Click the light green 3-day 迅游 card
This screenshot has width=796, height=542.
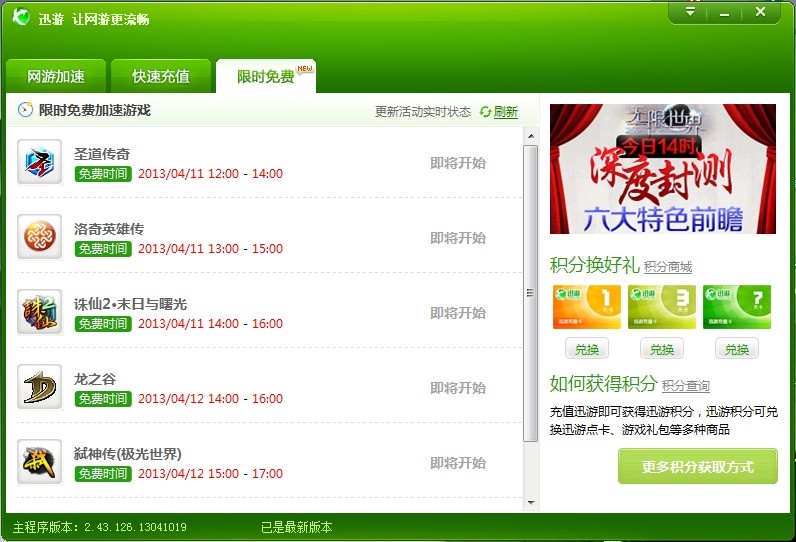tap(662, 307)
